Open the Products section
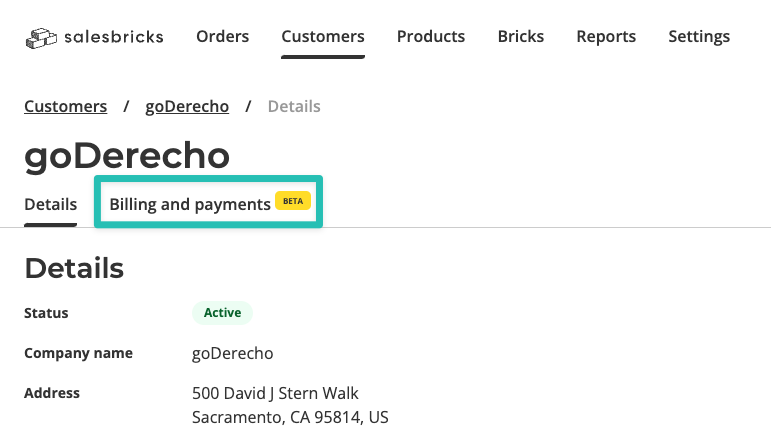This screenshot has width=771, height=441. [x=431, y=36]
